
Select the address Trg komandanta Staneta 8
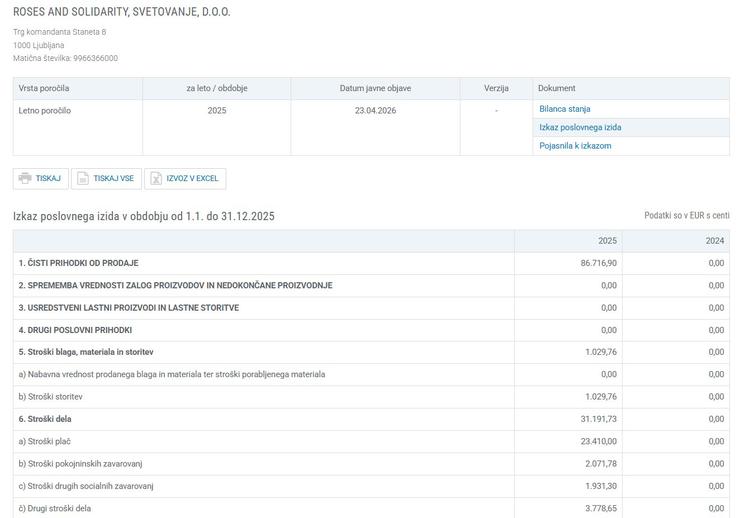pos(60,32)
